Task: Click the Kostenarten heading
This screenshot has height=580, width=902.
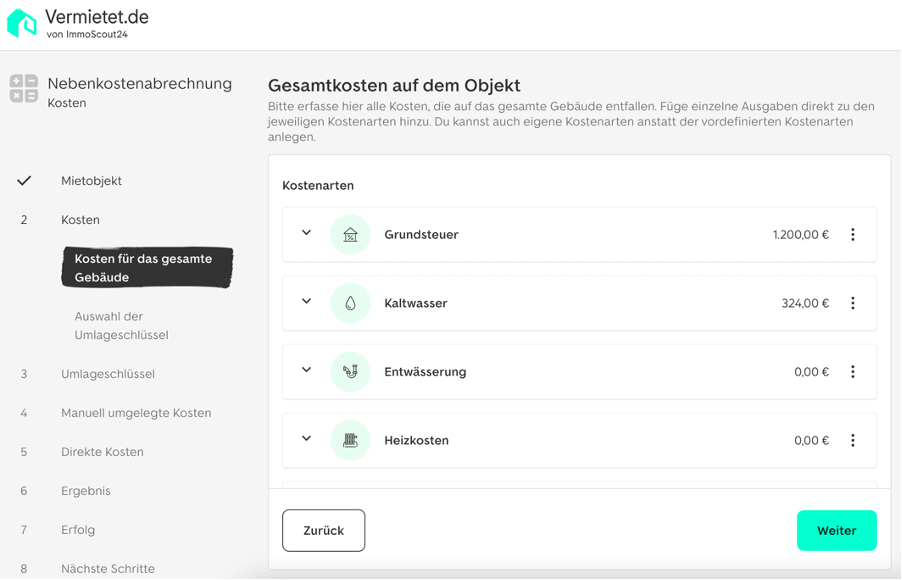Action: [318, 186]
